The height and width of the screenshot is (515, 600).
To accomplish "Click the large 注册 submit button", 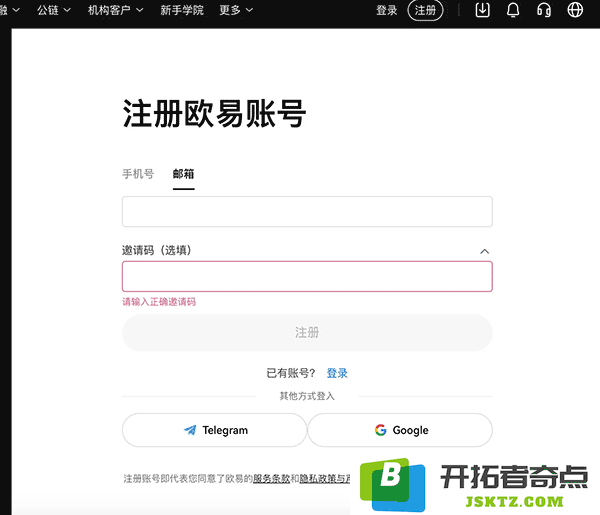I will click(307, 332).
